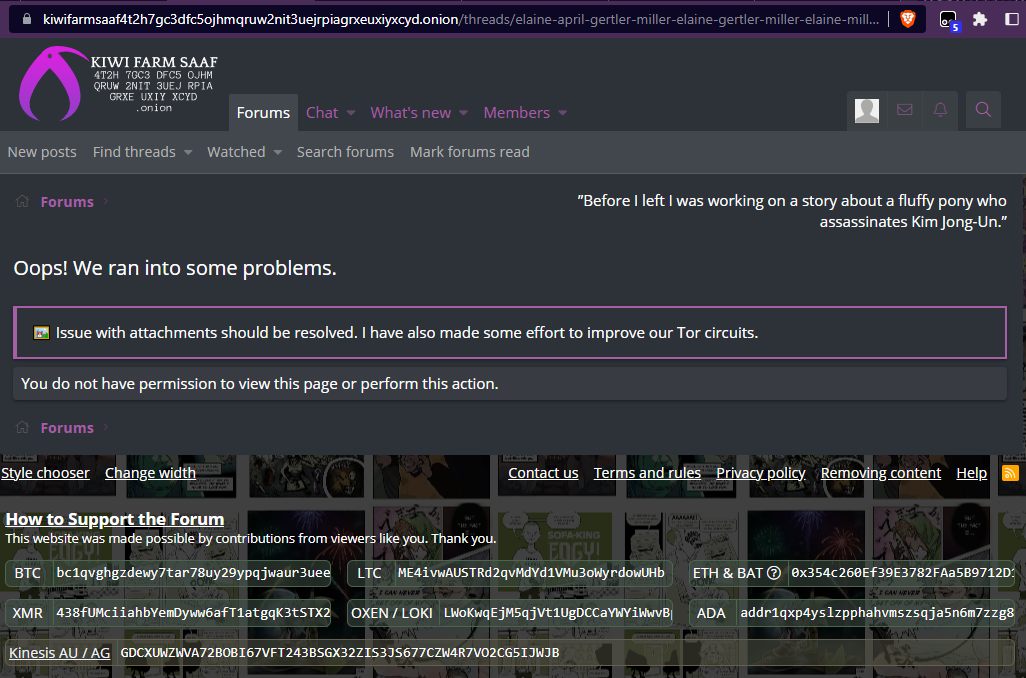Click the notice image icon beside attachments message
This screenshot has width=1026, height=678.
click(41, 333)
